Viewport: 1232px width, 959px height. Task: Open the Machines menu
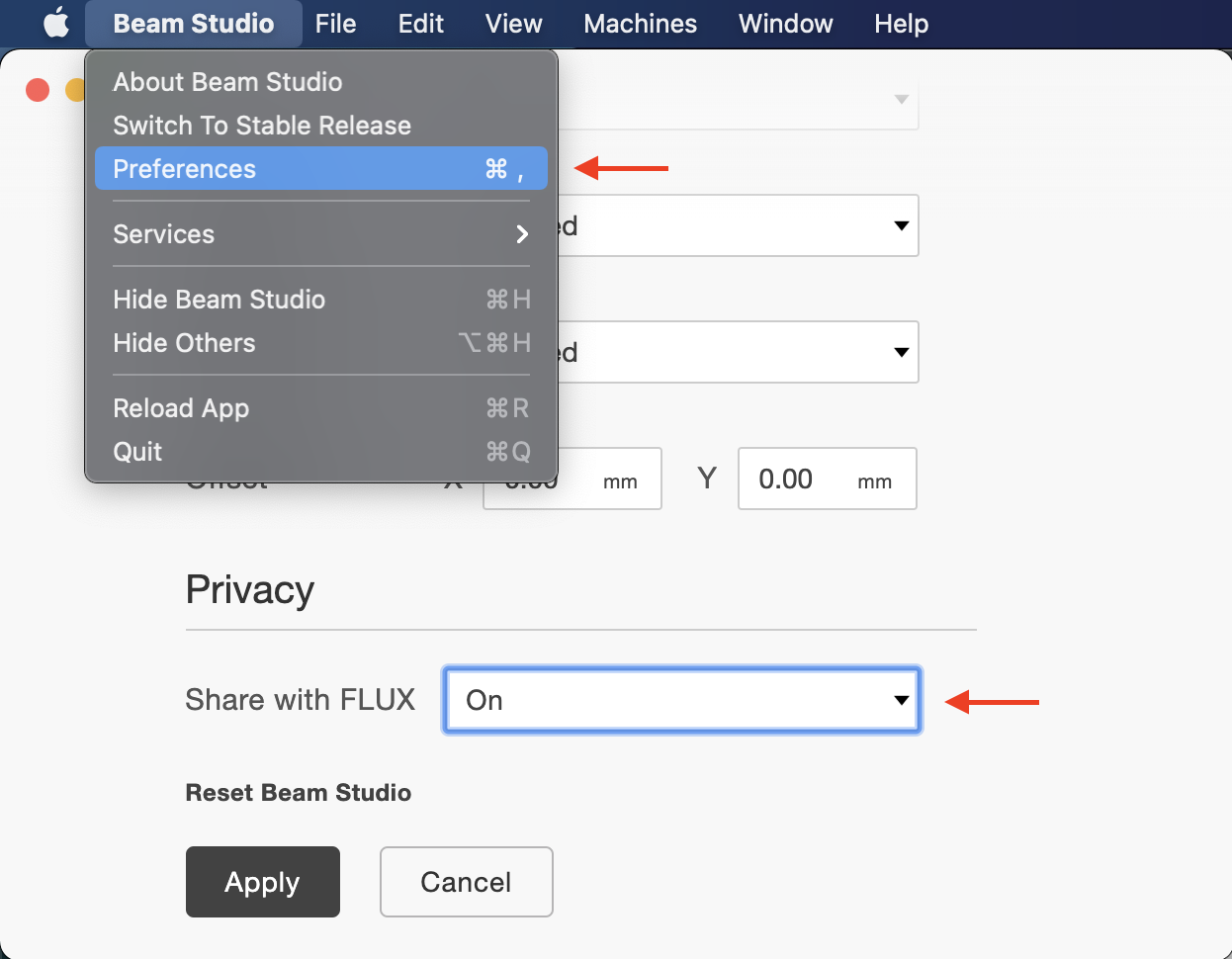pyautogui.click(x=640, y=24)
